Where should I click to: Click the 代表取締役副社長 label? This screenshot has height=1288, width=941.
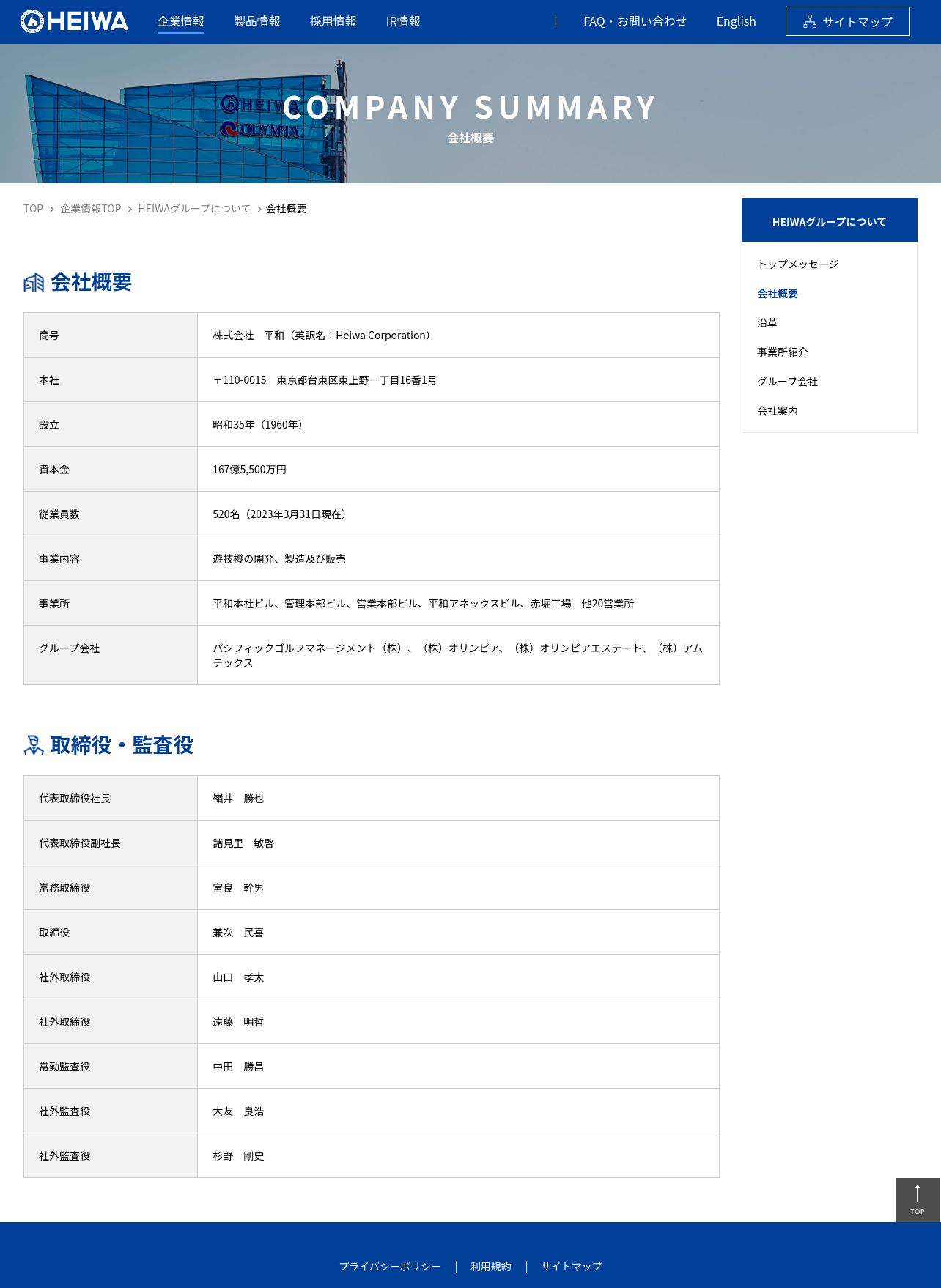(80, 843)
